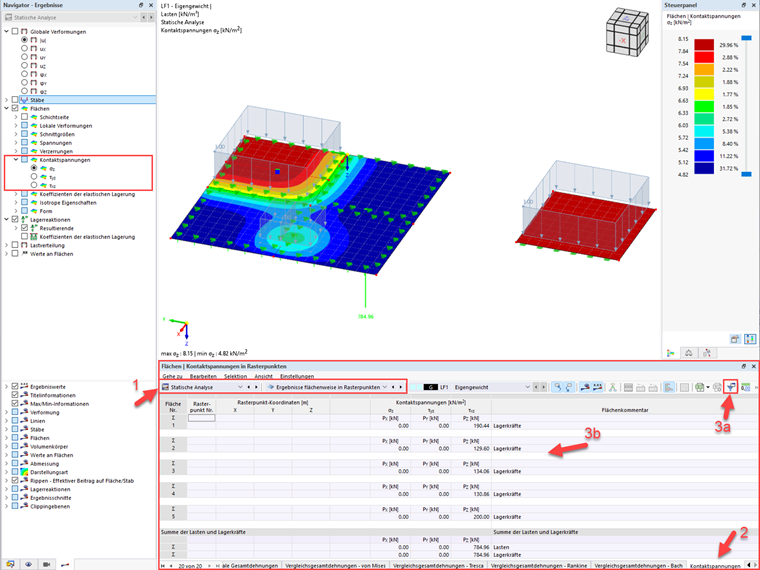Click the navigator results icon at bottom
This screenshot has width=760, height=570.
tap(65, 564)
